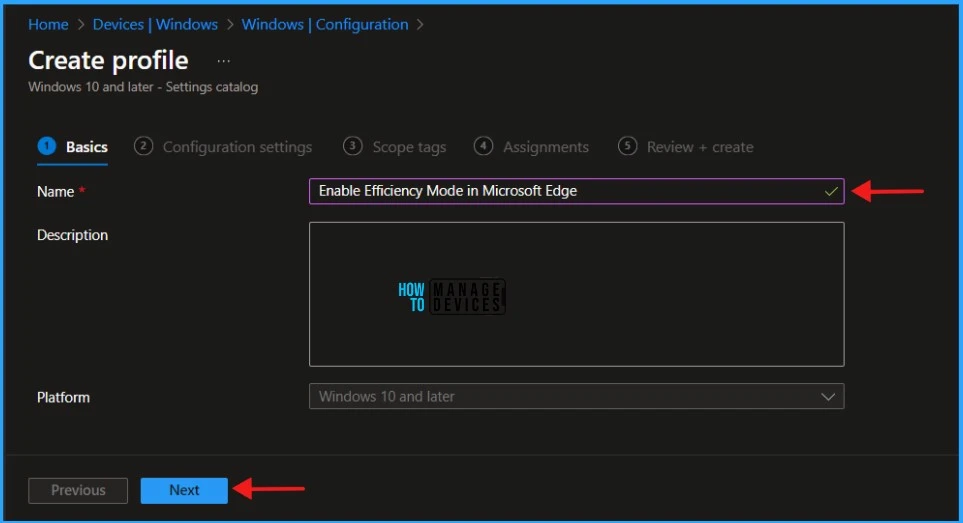Image resolution: width=963 pixels, height=523 pixels.
Task: Click the Description label text
Action: 72,235
